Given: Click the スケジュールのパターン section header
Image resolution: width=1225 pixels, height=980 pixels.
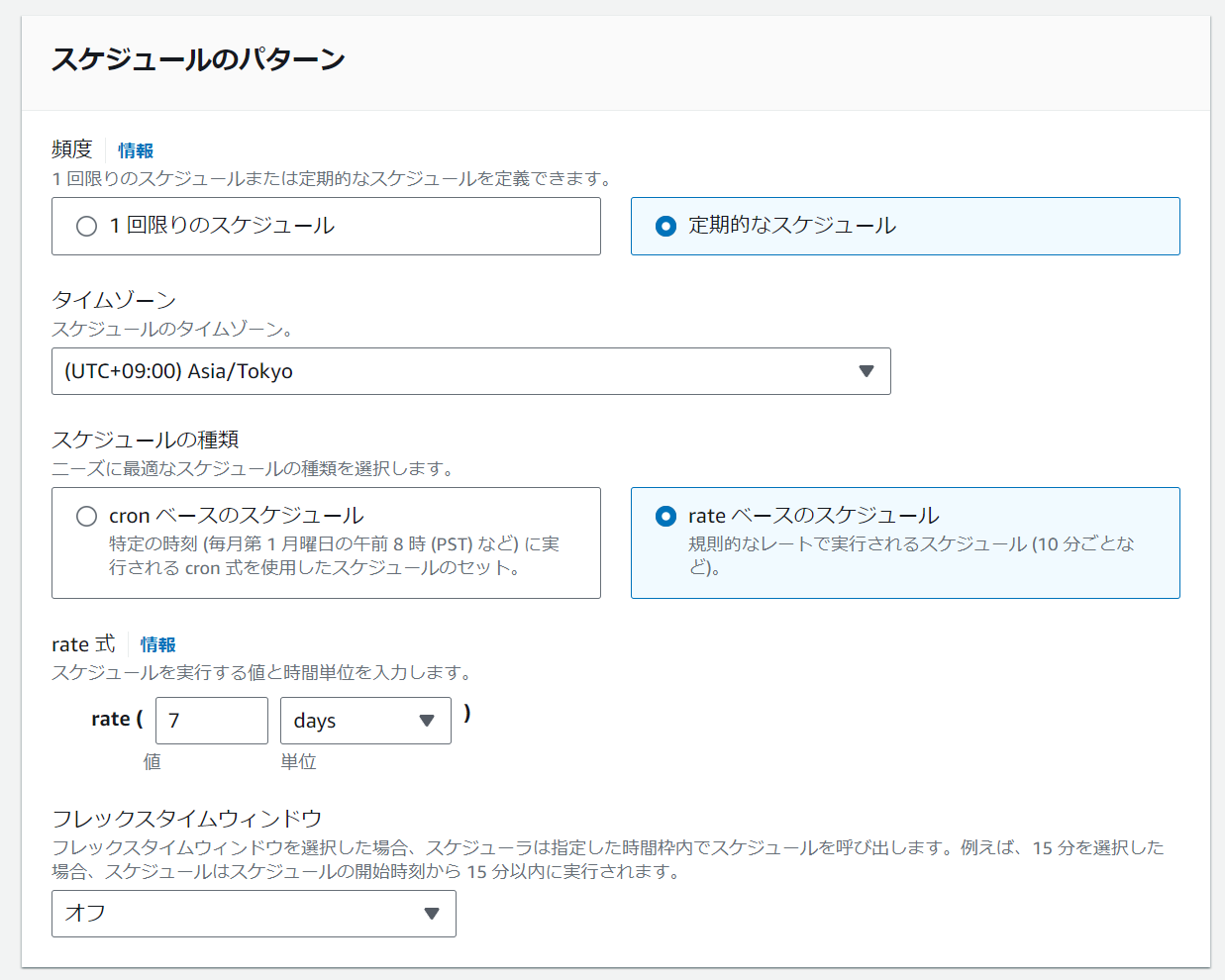Looking at the screenshot, I should 198,59.
